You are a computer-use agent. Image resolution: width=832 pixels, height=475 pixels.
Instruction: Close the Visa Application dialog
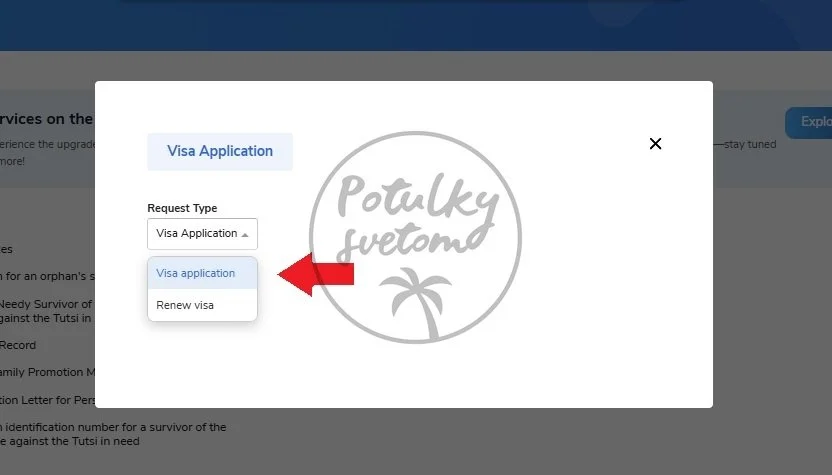click(x=655, y=144)
